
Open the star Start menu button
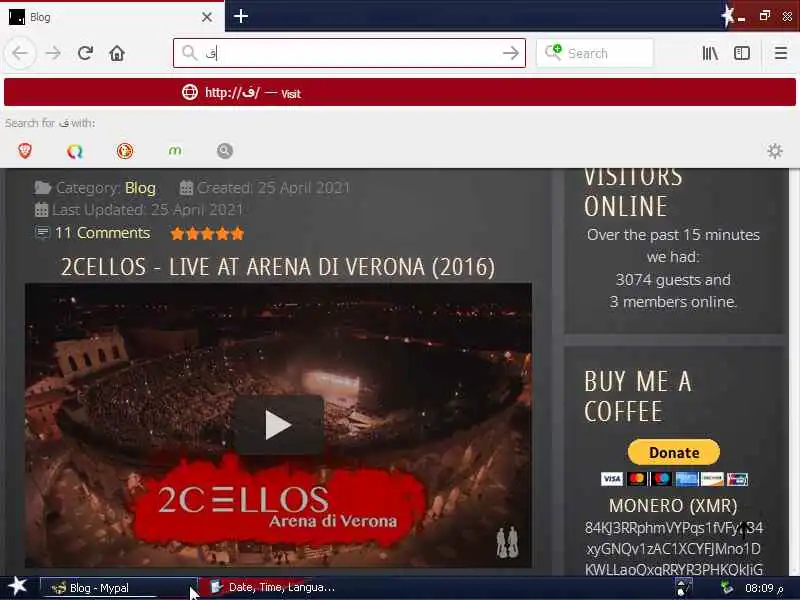pos(17,586)
